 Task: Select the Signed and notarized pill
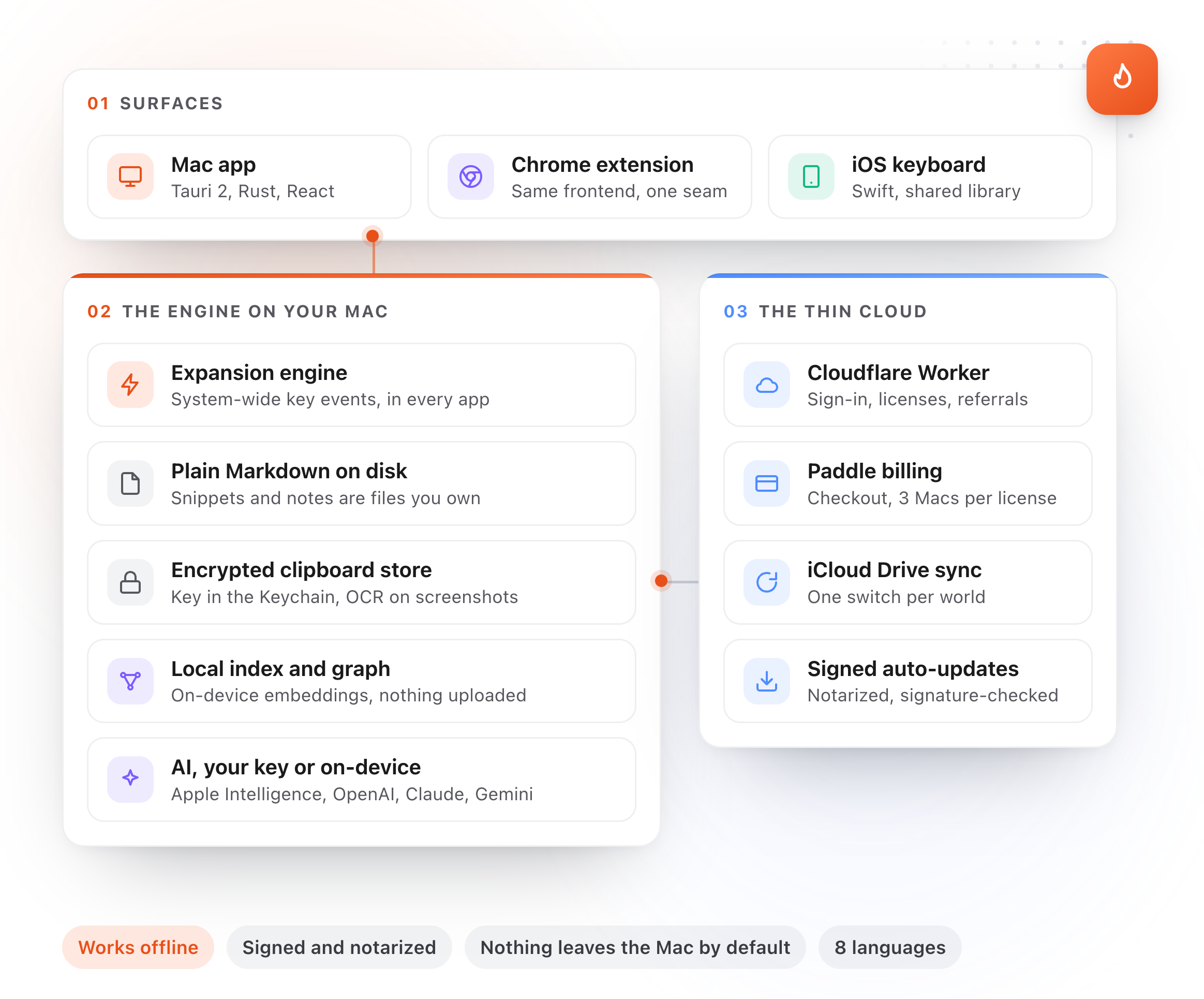tap(339, 947)
